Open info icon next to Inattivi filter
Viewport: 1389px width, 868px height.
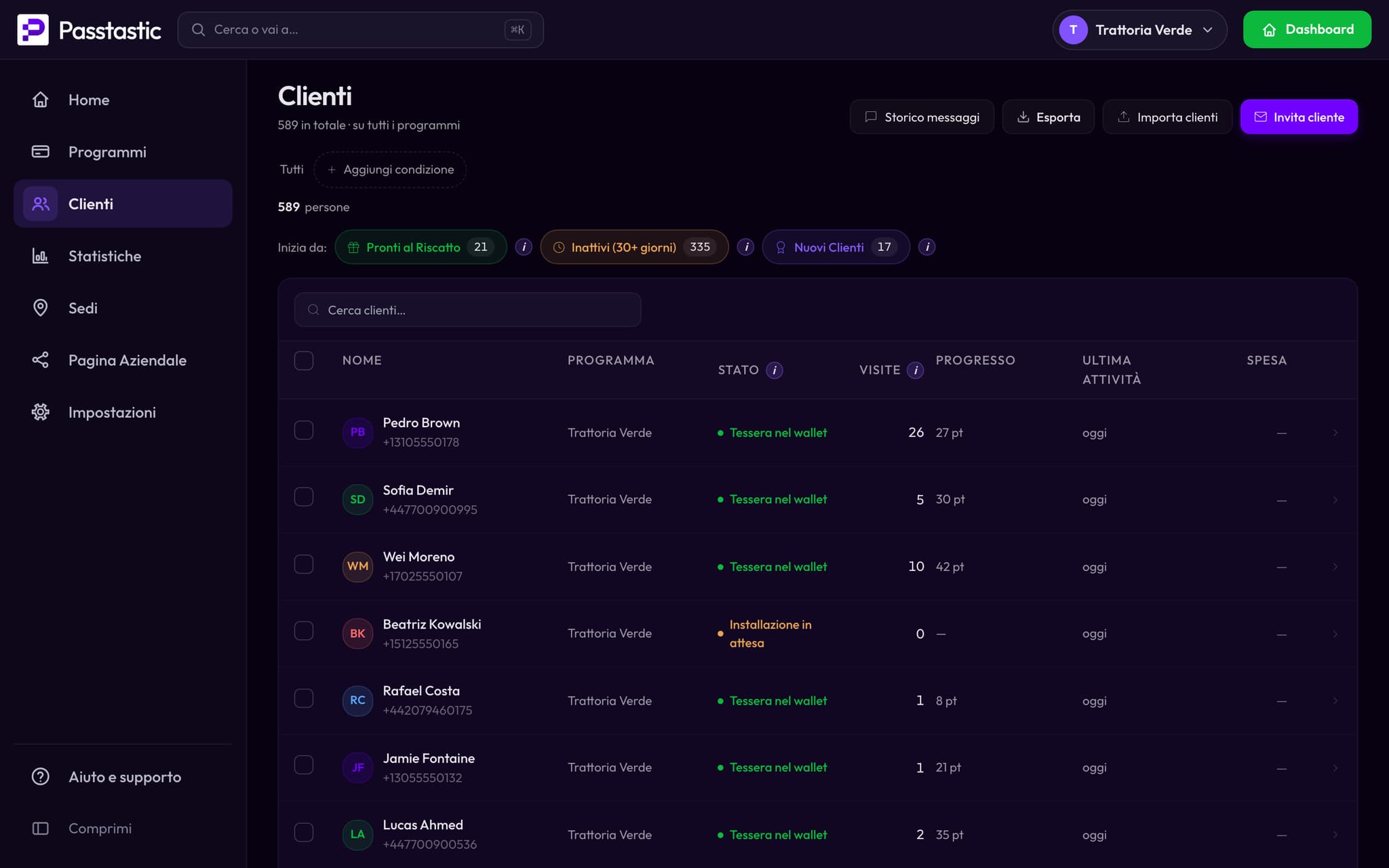click(745, 248)
